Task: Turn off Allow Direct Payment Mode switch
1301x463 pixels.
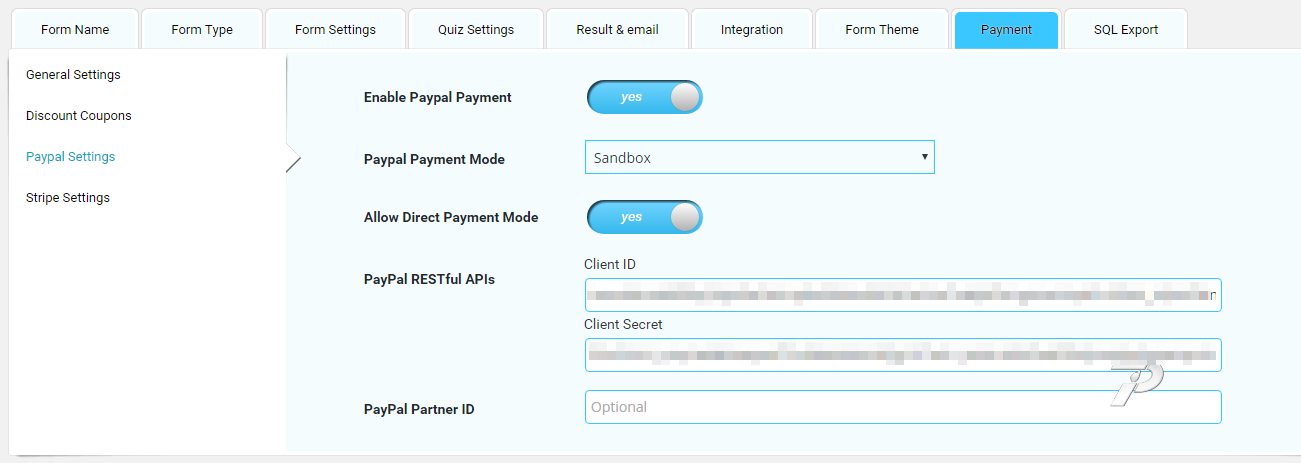Action: point(644,217)
